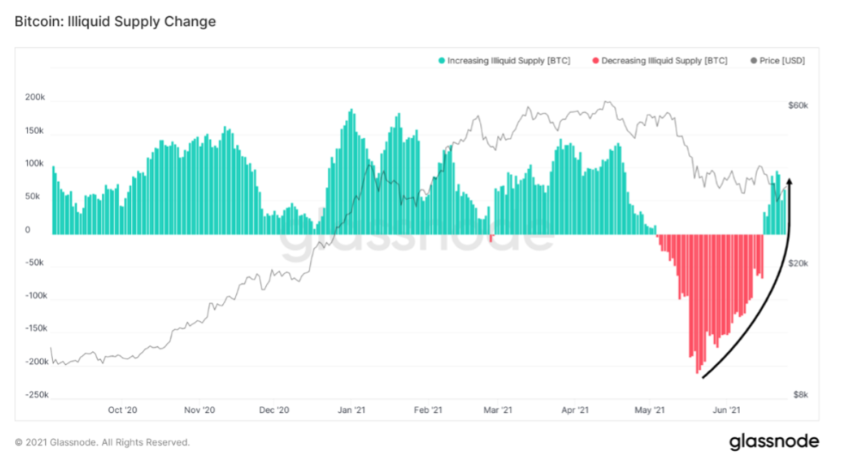Click the -250k y-axis label
This screenshot has width=850, height=457.
36,395
